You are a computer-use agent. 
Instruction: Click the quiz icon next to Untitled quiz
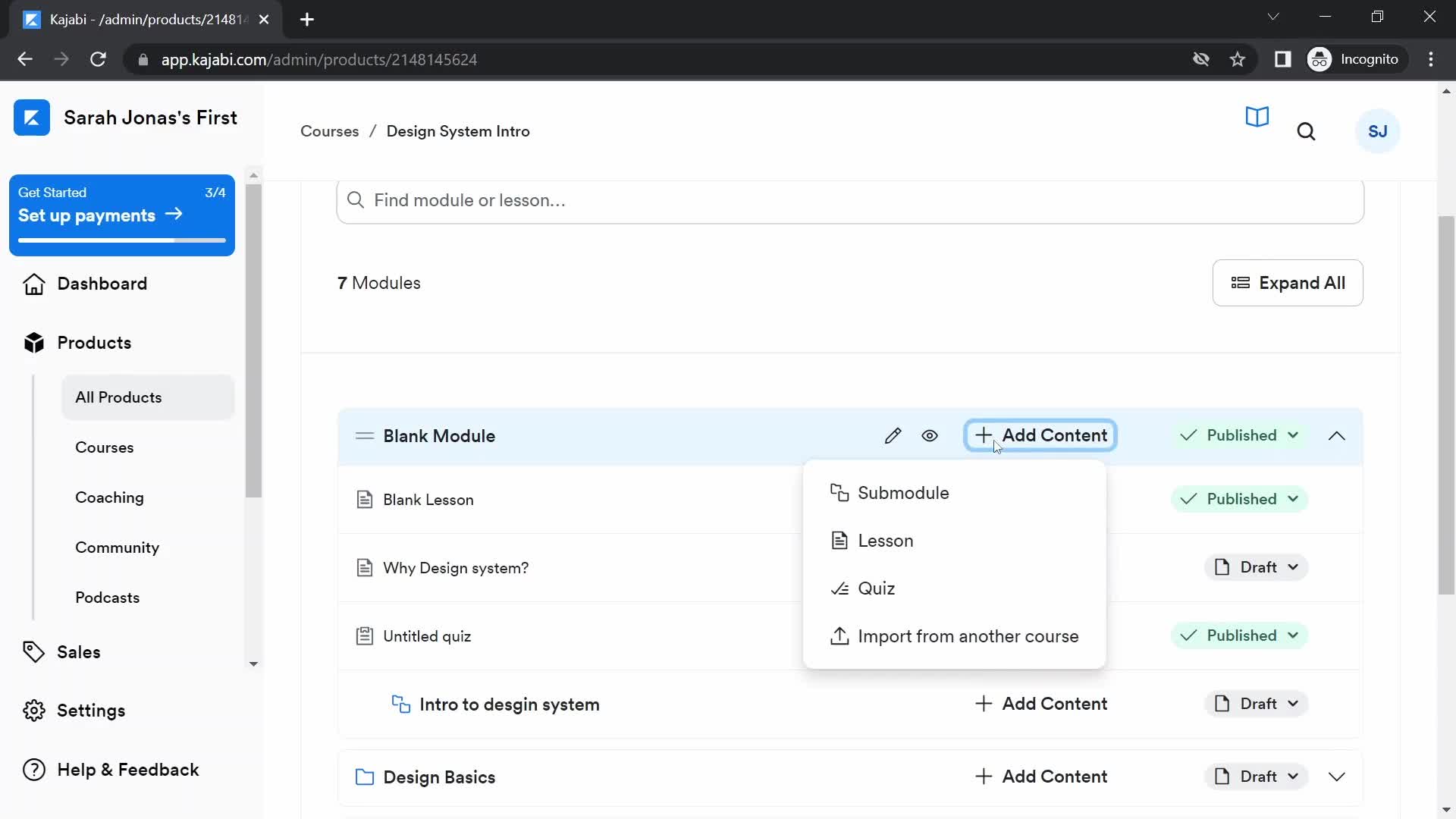click(363, 635)
